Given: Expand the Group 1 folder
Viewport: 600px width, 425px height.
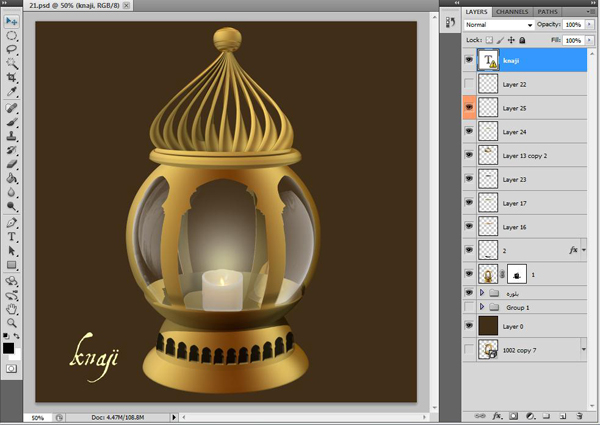Looking at the screenshot, I should coord(483,307).
